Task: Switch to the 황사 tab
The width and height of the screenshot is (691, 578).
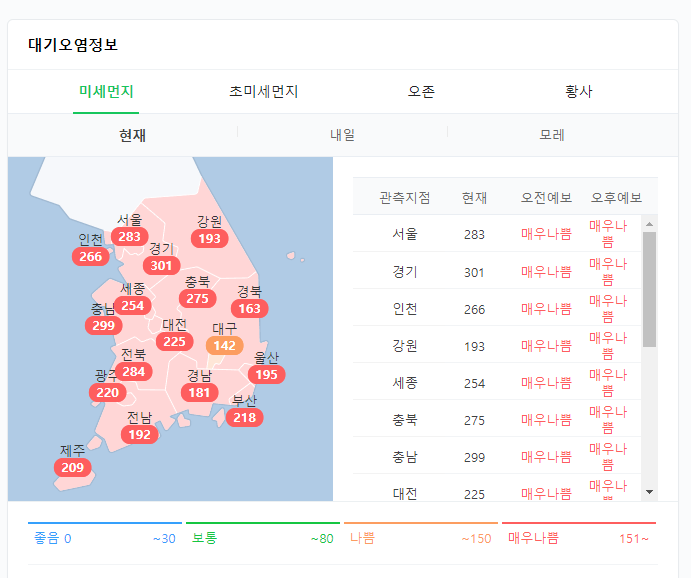Action: tap(579, 92)
